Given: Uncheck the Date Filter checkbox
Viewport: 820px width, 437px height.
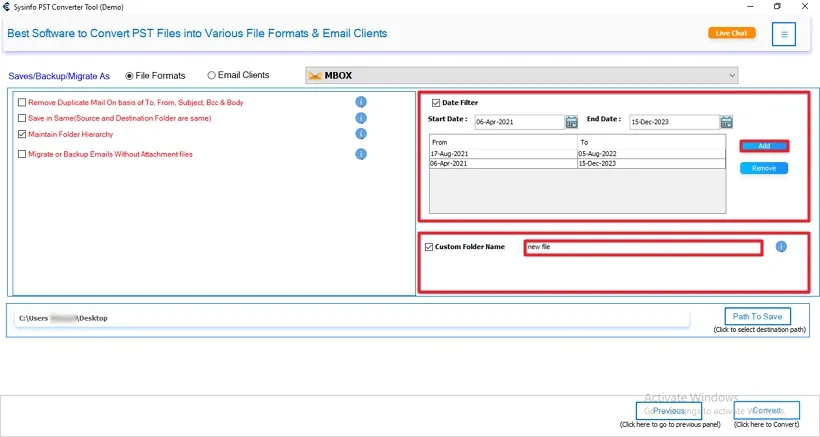Looking at the screenshot, I should click(x=436, y=103).
